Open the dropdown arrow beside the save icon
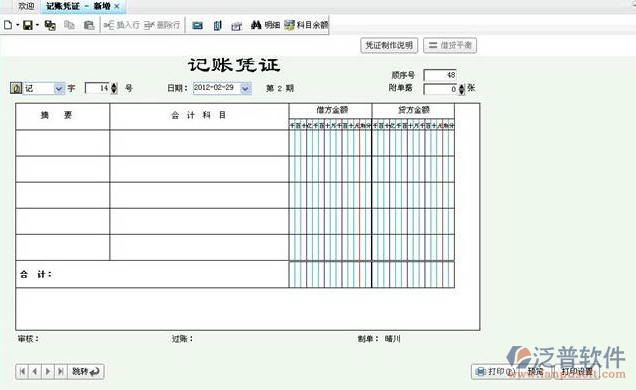The height and width of the screenshot is (390, 636). pos(37,25)
